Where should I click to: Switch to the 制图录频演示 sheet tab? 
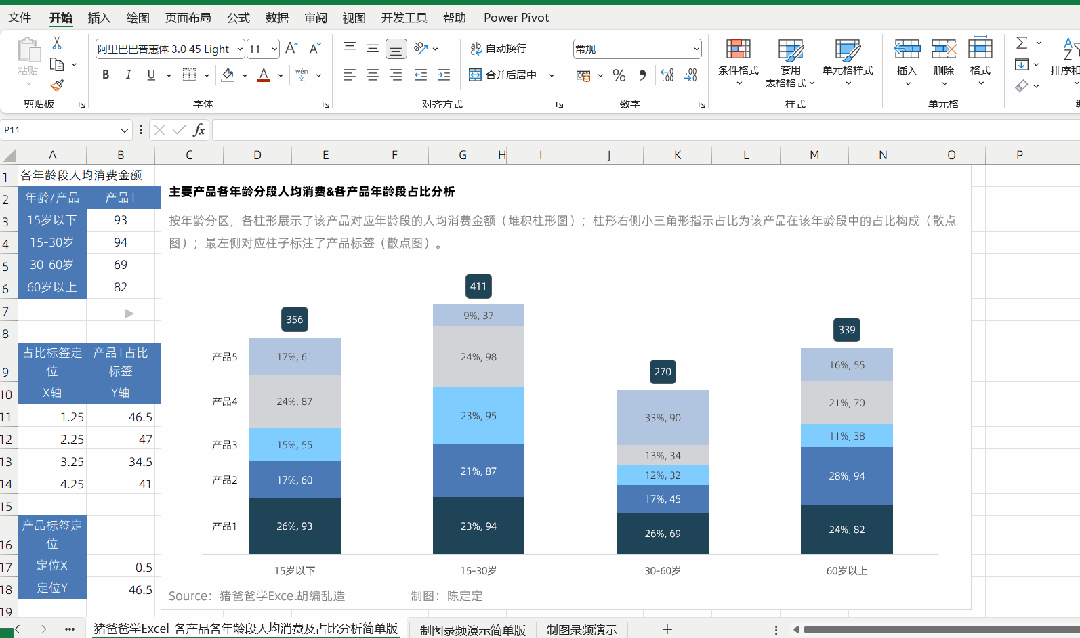pos(582,629)
